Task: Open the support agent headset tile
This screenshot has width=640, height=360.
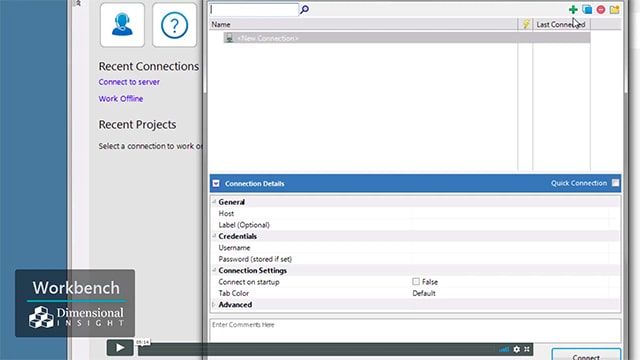Action: point(122,25)
